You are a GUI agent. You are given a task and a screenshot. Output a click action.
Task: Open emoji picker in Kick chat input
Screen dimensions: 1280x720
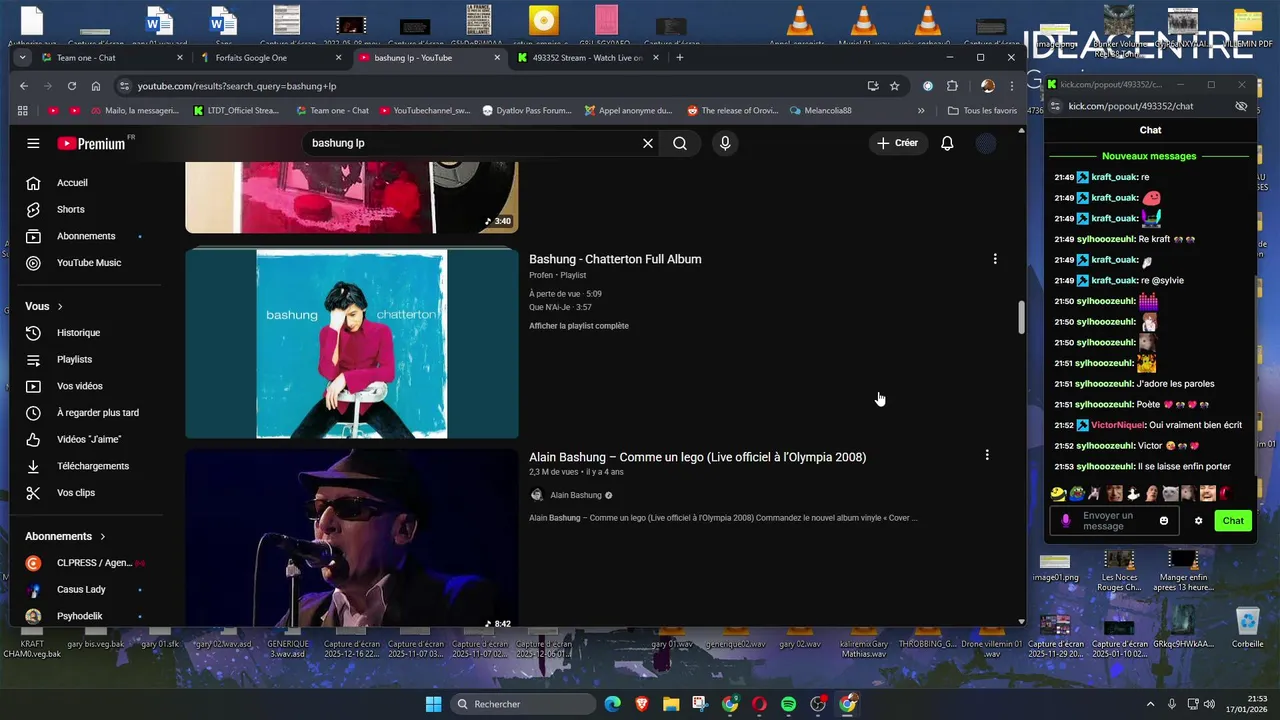pos(1164,521)
